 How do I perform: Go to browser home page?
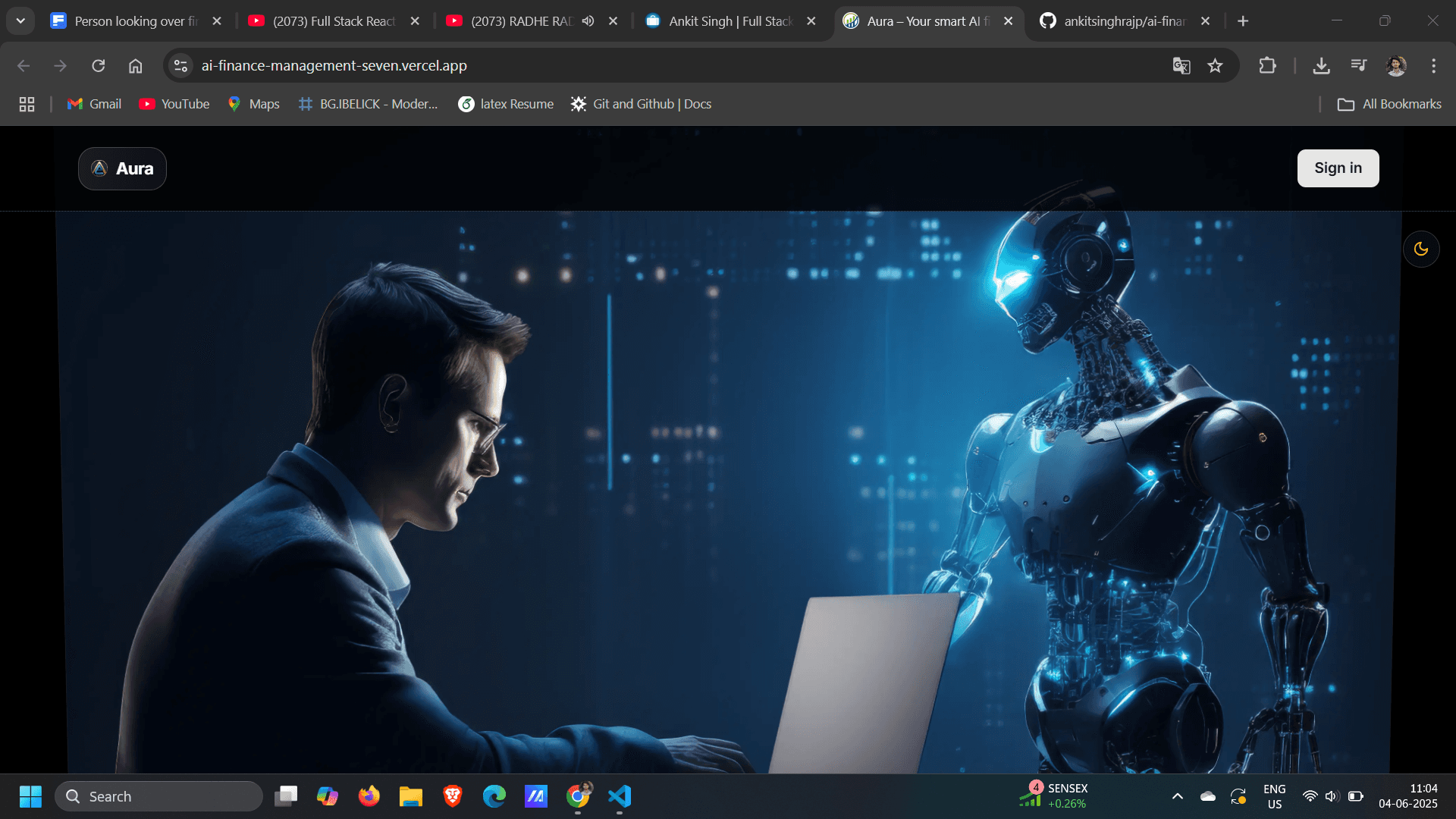135,66
